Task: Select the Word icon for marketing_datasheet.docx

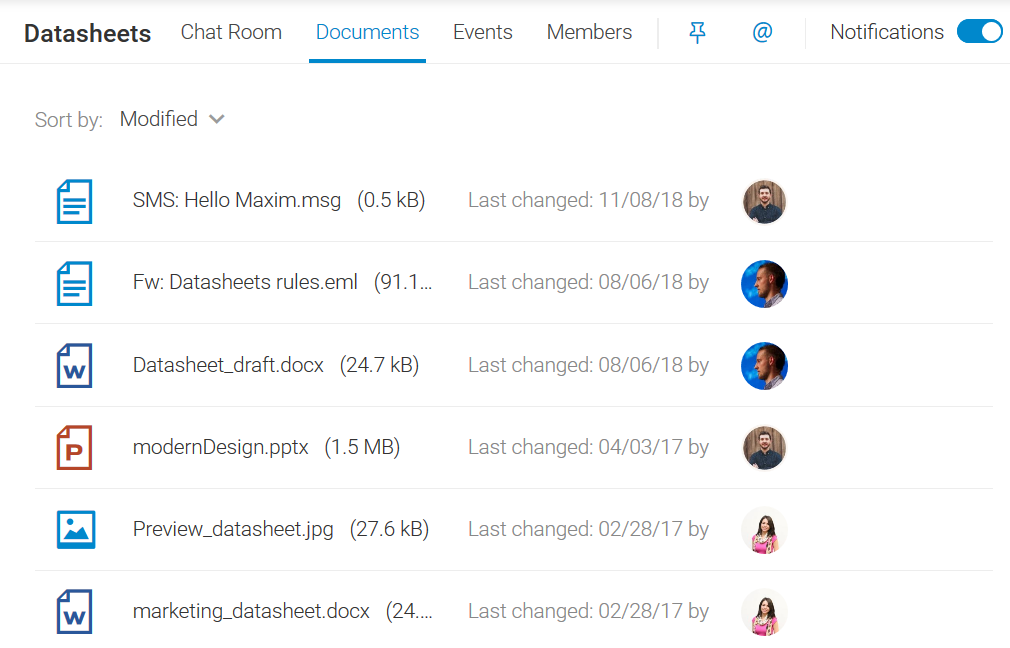Action: tap(74, 611)
